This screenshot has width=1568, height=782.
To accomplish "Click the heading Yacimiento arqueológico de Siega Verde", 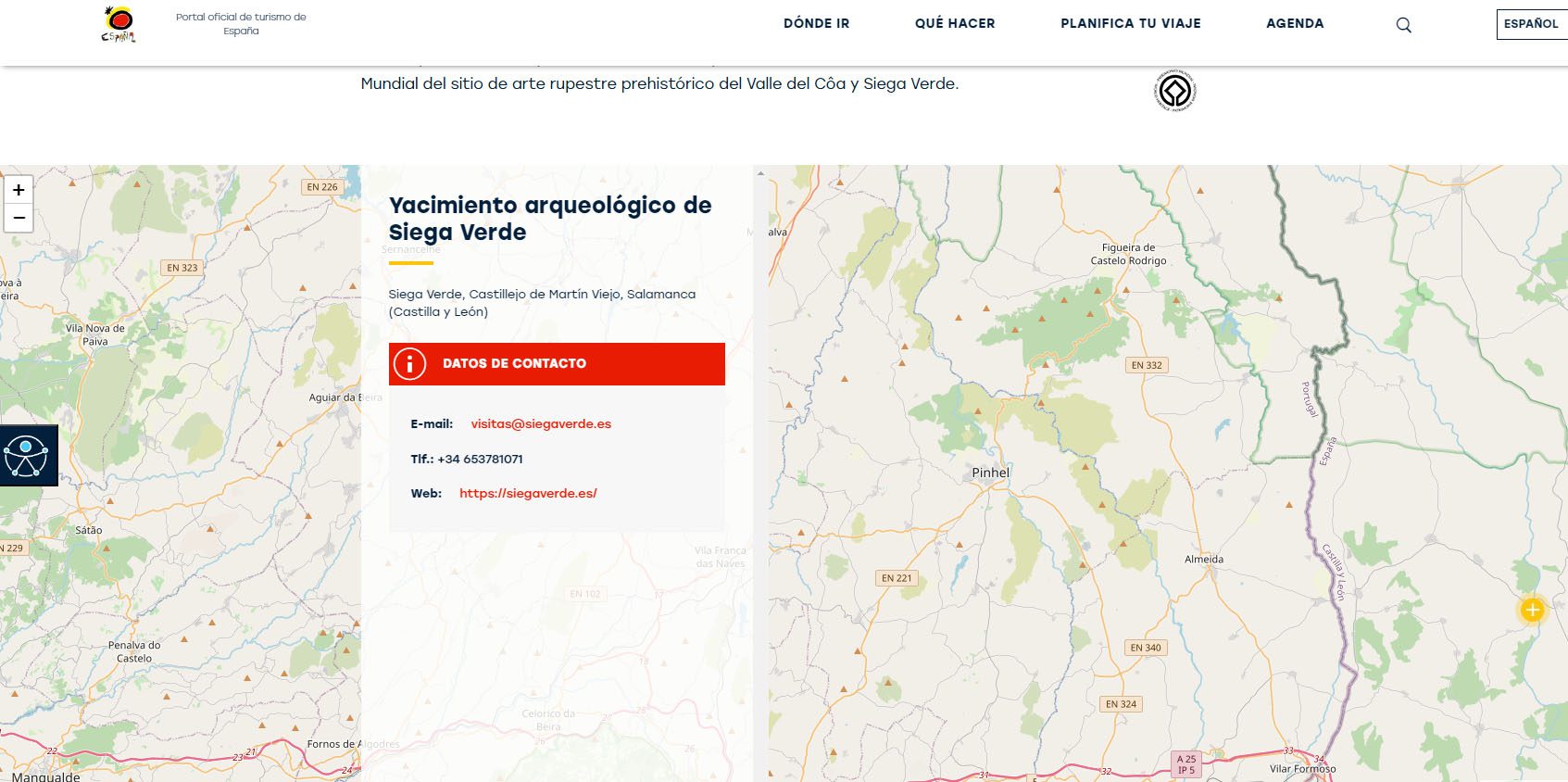I will (x=550, y=219).
